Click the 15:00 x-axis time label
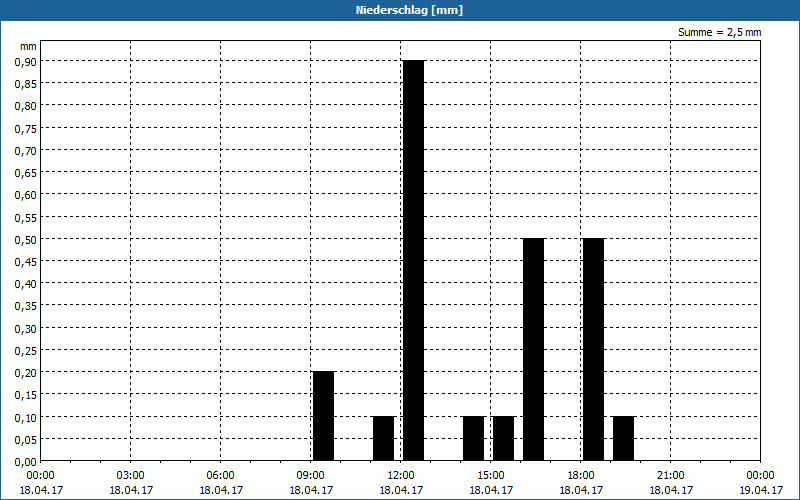 (x=491, y=476)
